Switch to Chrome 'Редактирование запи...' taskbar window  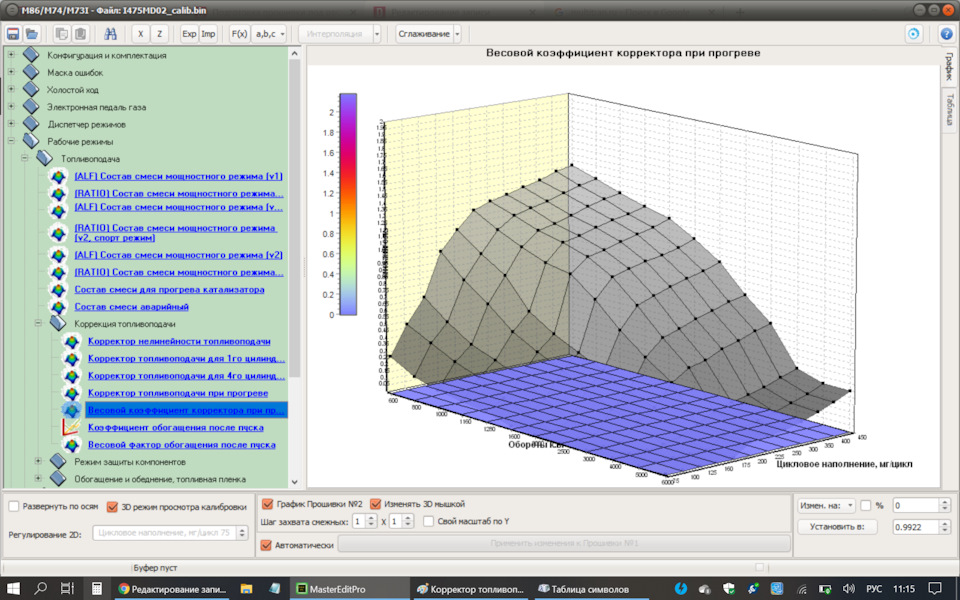coord(171,589)
